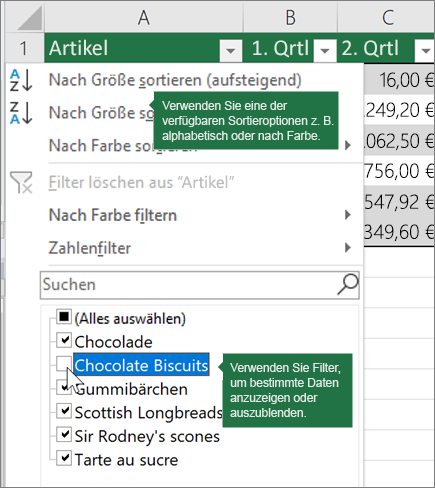Select column B header

pyautogui.click(x=290, y=17)
